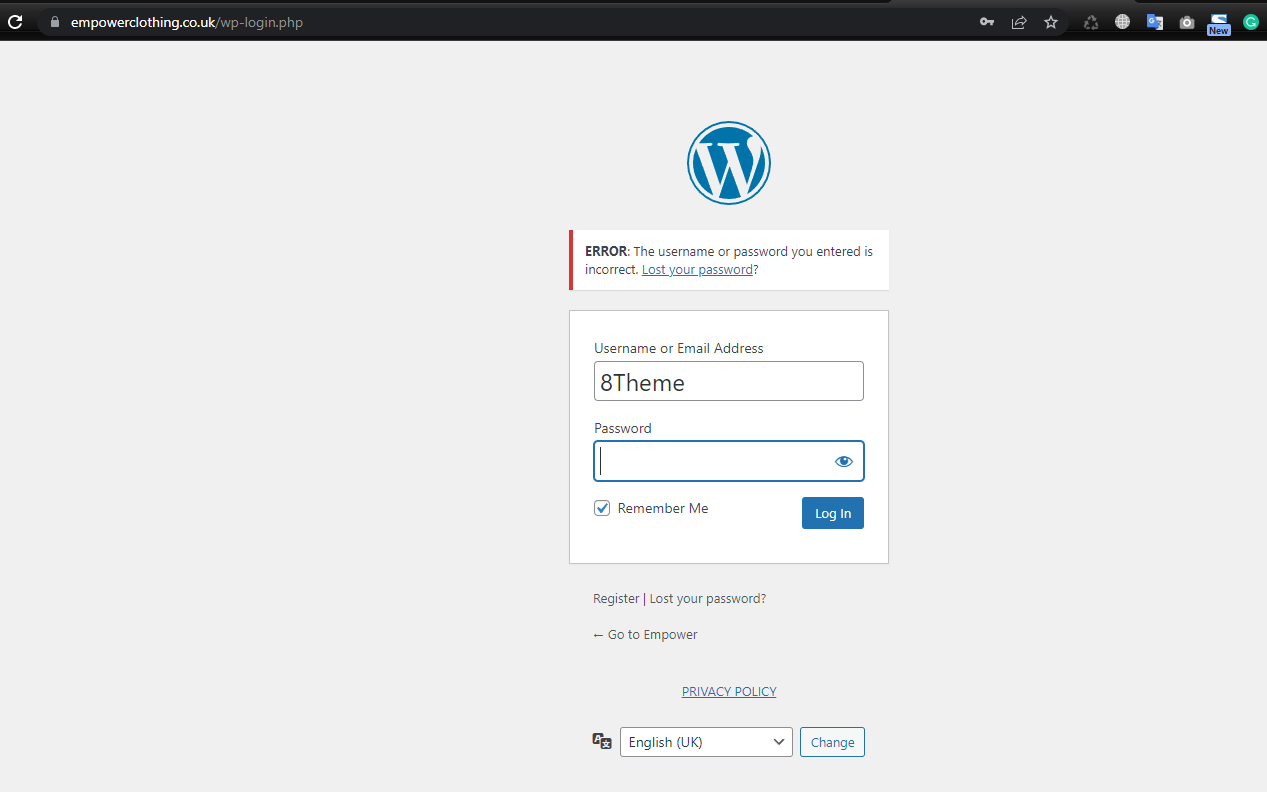
Task: Click the address bar URL
Action: pos(187,22)
